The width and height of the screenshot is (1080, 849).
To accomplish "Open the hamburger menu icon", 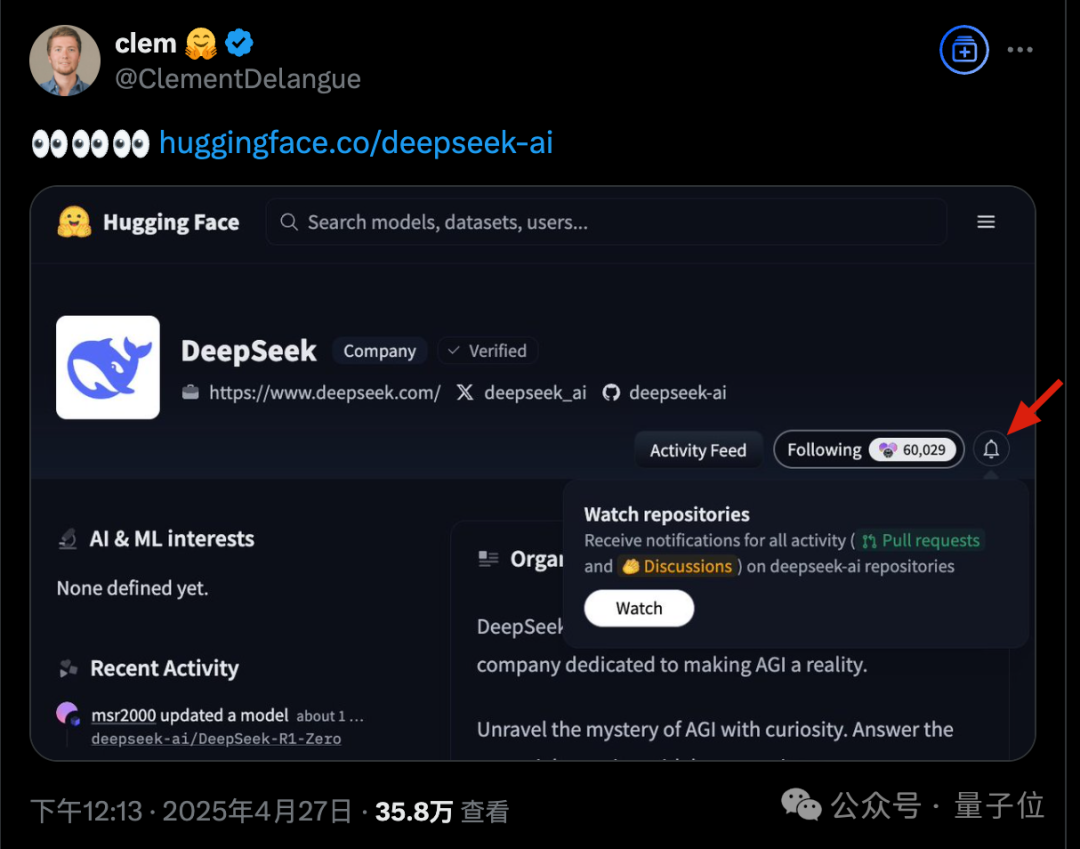I will click(x=986, y=222).
